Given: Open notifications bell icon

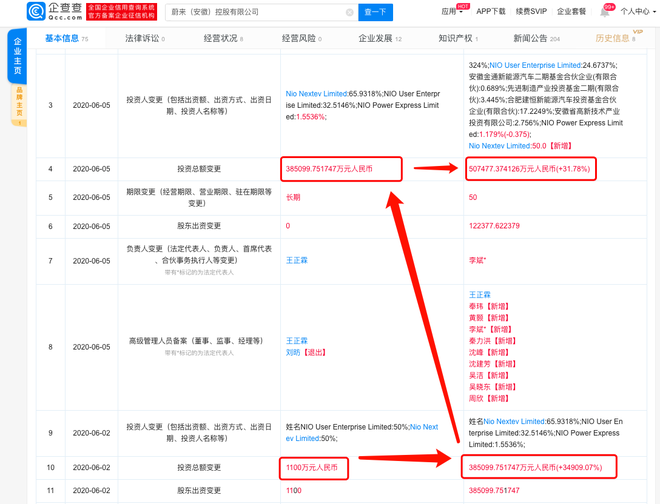Looking at the screenshot, I should coord(604,12).
